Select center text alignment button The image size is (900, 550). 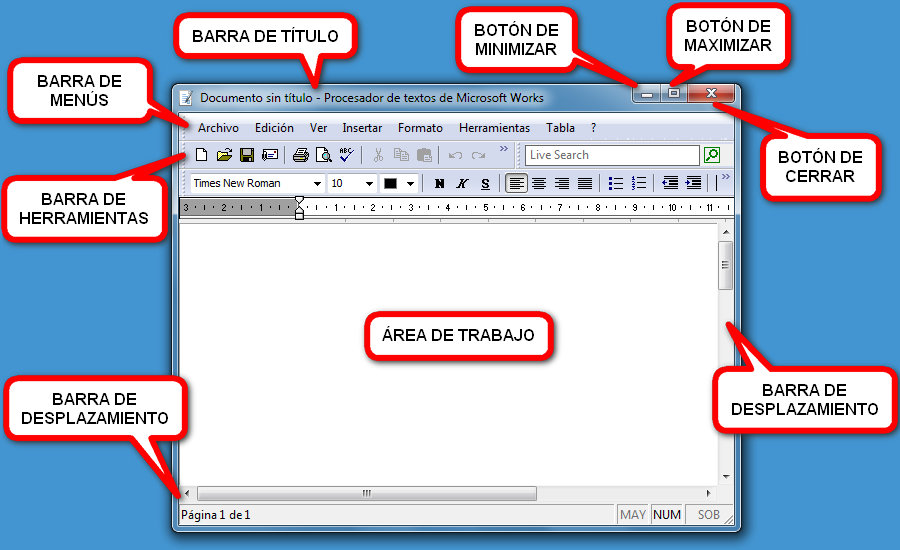coord(539,183)
